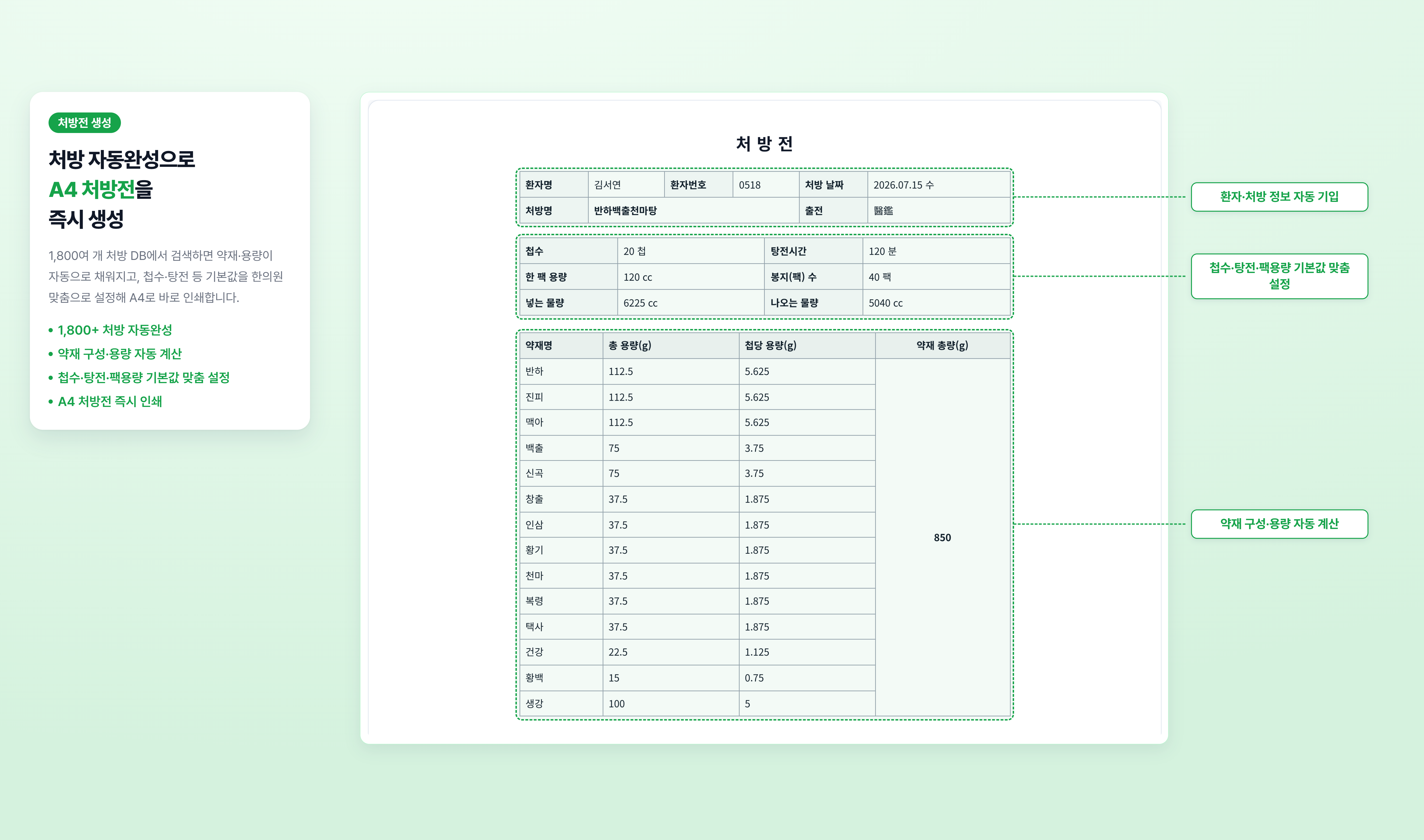Select the date '2026.07.15 수'
The width and height of the screenshot is (1424, 840).
point(904,185)
